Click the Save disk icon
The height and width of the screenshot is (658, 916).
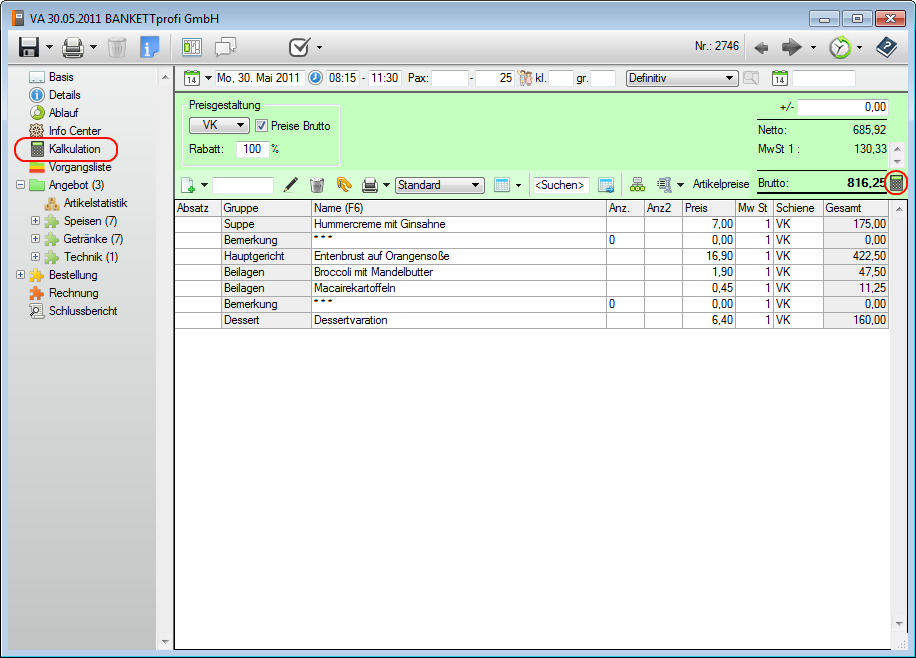point(29,47)
